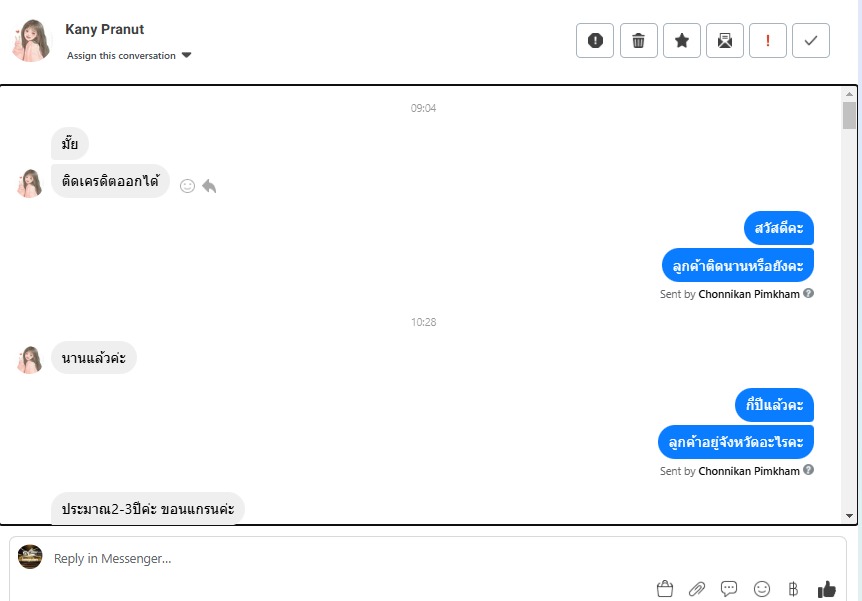Click scrollbar down arrow in chat pane
This screenshot has height=601, width=862.
849,516
